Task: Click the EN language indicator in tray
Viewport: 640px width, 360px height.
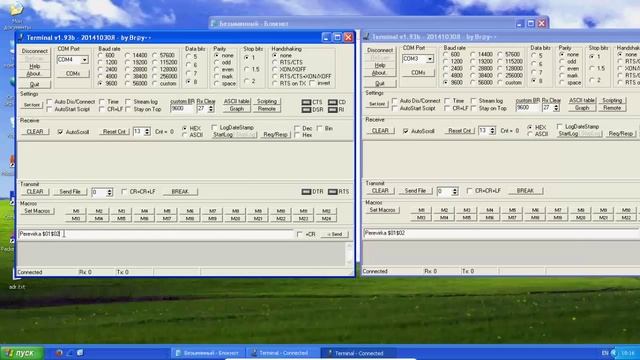Action: tap(605, 353)
